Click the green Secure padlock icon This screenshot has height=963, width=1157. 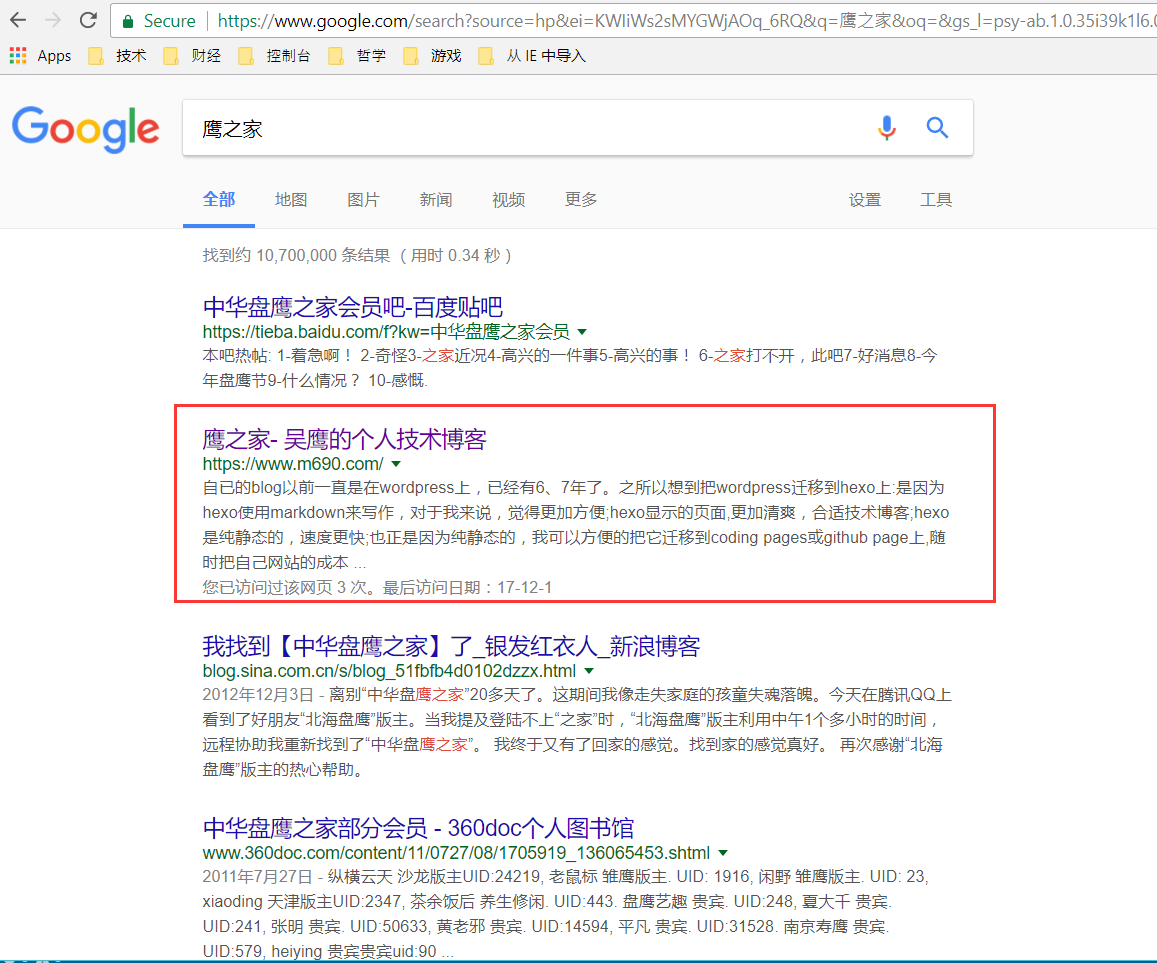[x=128, y=21]
